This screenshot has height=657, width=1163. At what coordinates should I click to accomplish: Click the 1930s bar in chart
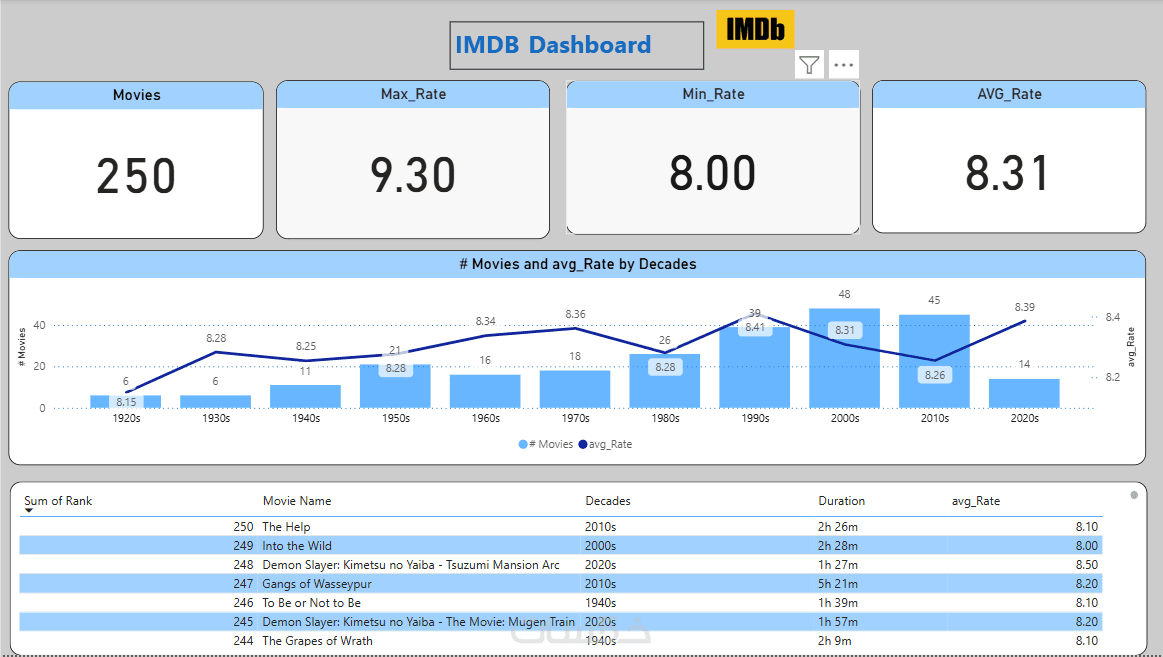(x=215, y=401)
